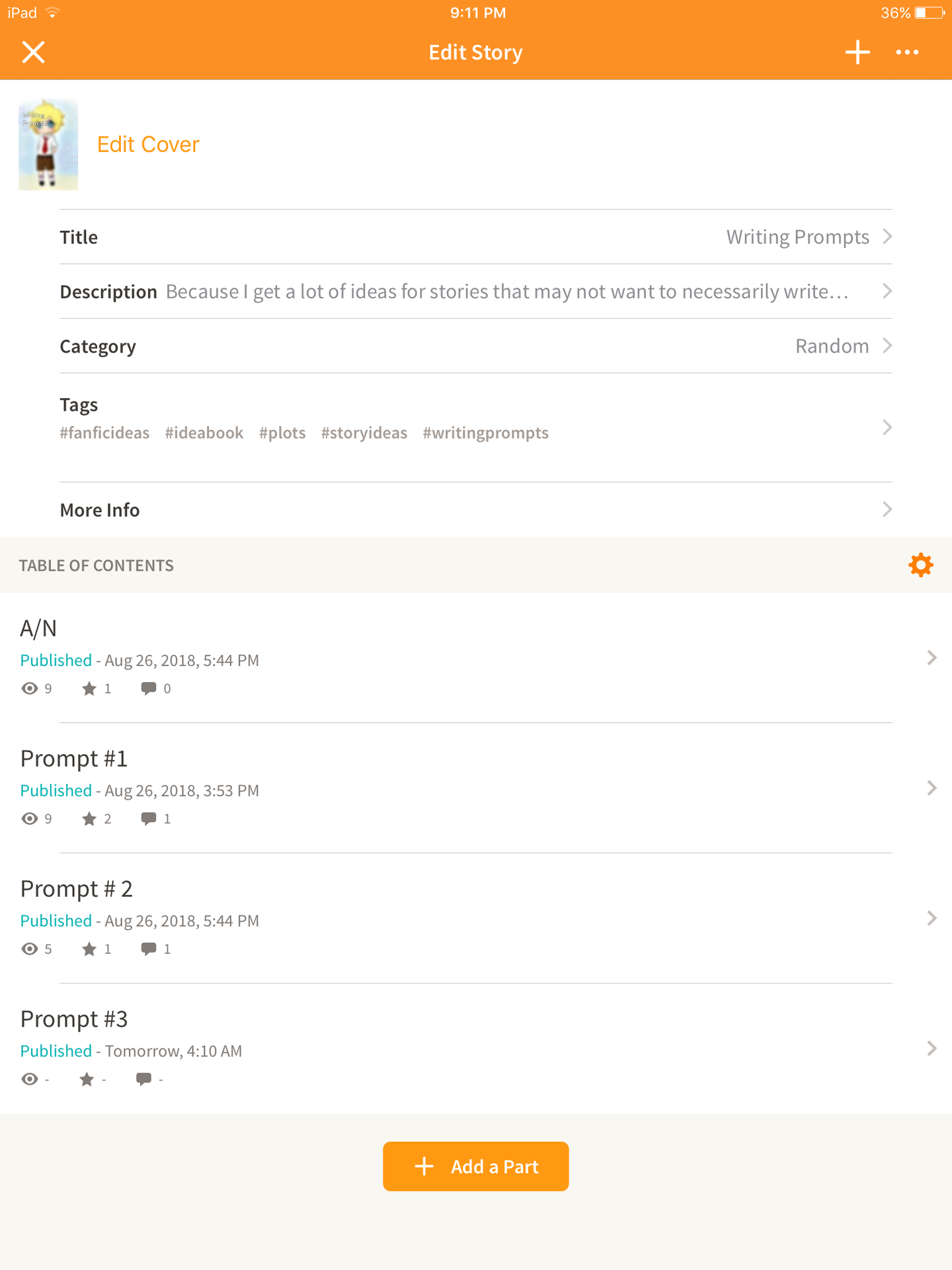
Task: Tap the star votes icon under Prompt #1
Action: [x=89, y=819]
